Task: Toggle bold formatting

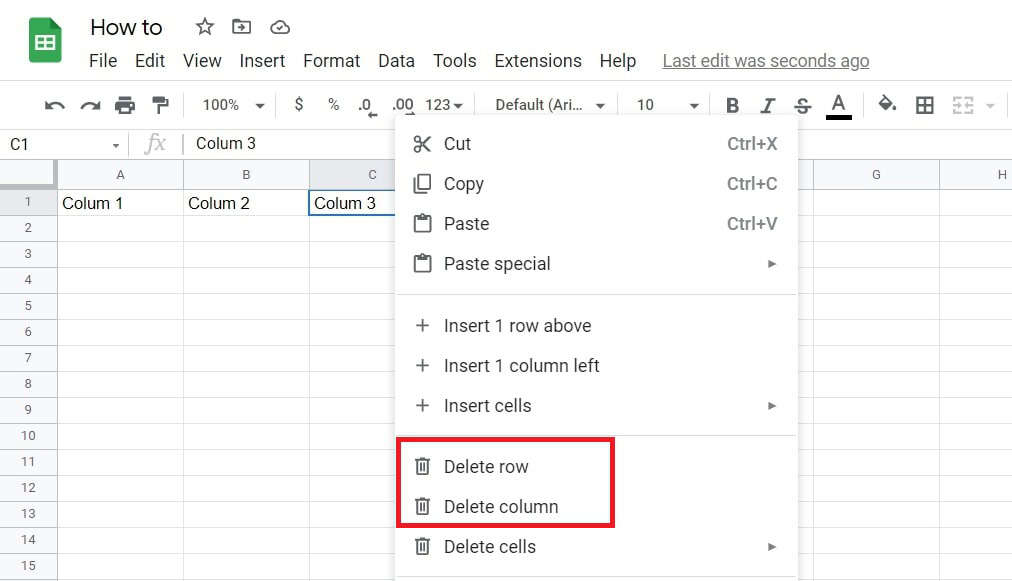Action: pos(733,105)
